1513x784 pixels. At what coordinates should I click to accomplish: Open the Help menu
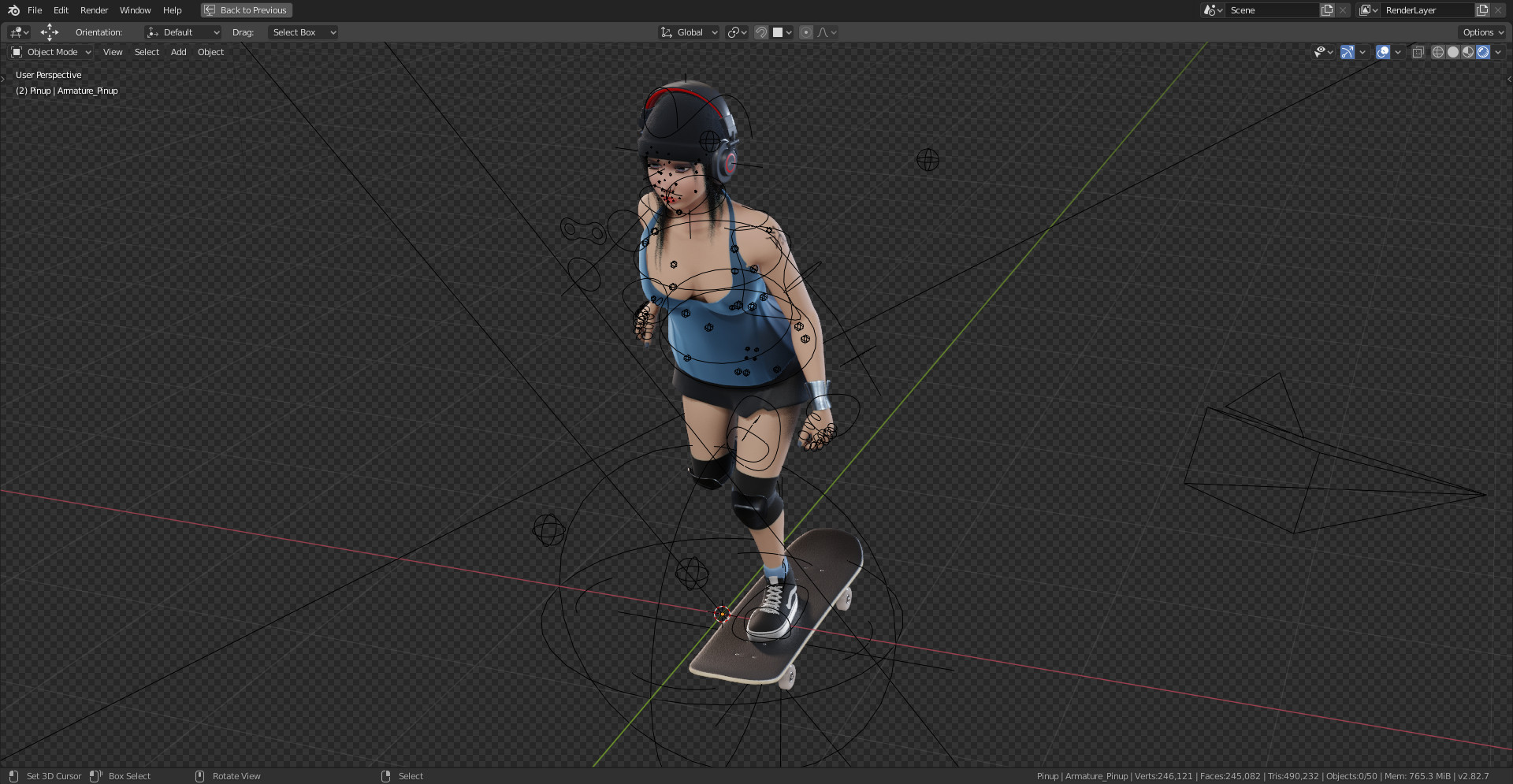pyautogui.click(x=172, y=10)
